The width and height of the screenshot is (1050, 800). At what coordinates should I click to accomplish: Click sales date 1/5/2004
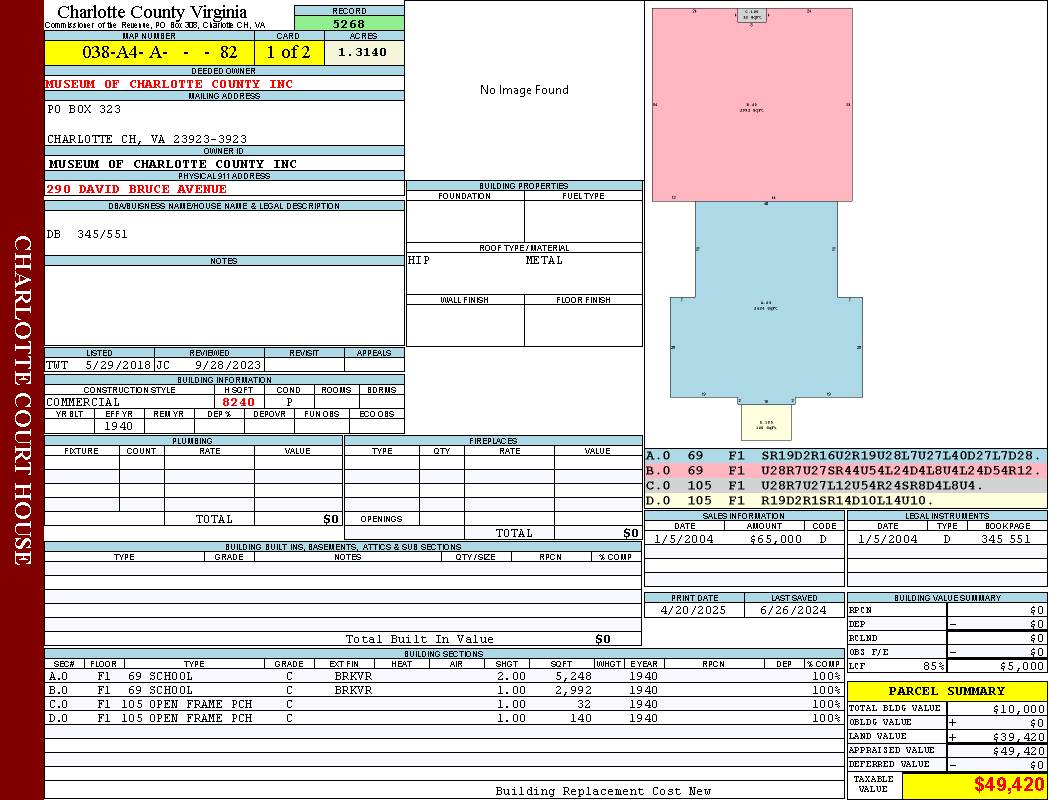click(x=684, y=539)
